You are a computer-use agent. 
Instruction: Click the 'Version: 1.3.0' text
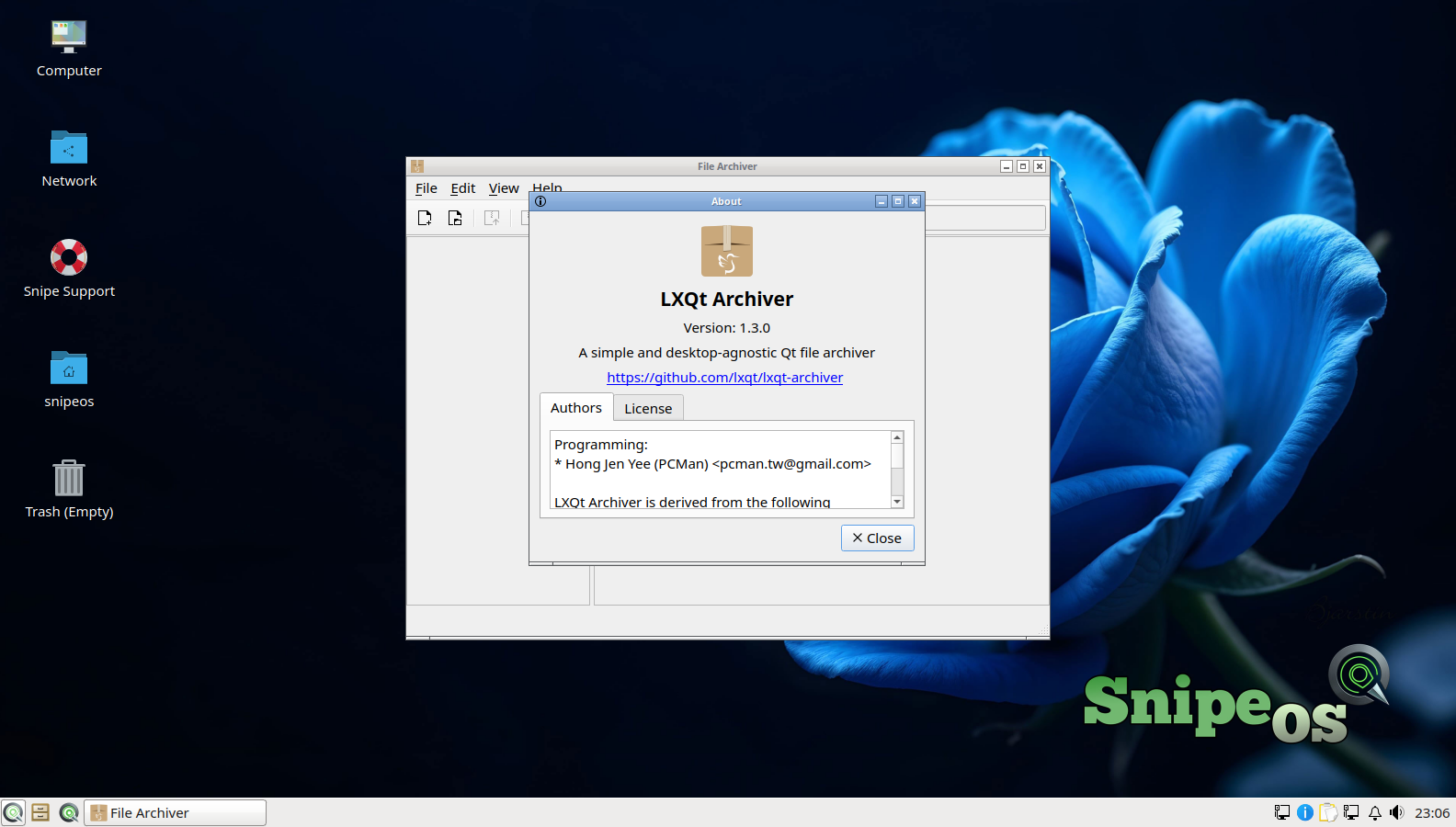727,328
